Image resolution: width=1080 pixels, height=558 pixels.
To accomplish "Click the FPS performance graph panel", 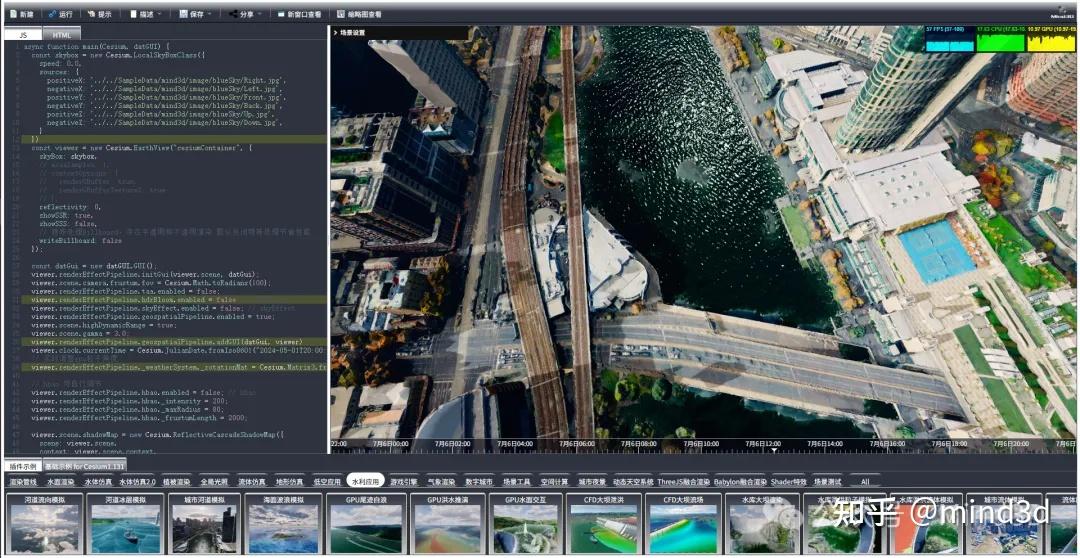I will 948,40.
